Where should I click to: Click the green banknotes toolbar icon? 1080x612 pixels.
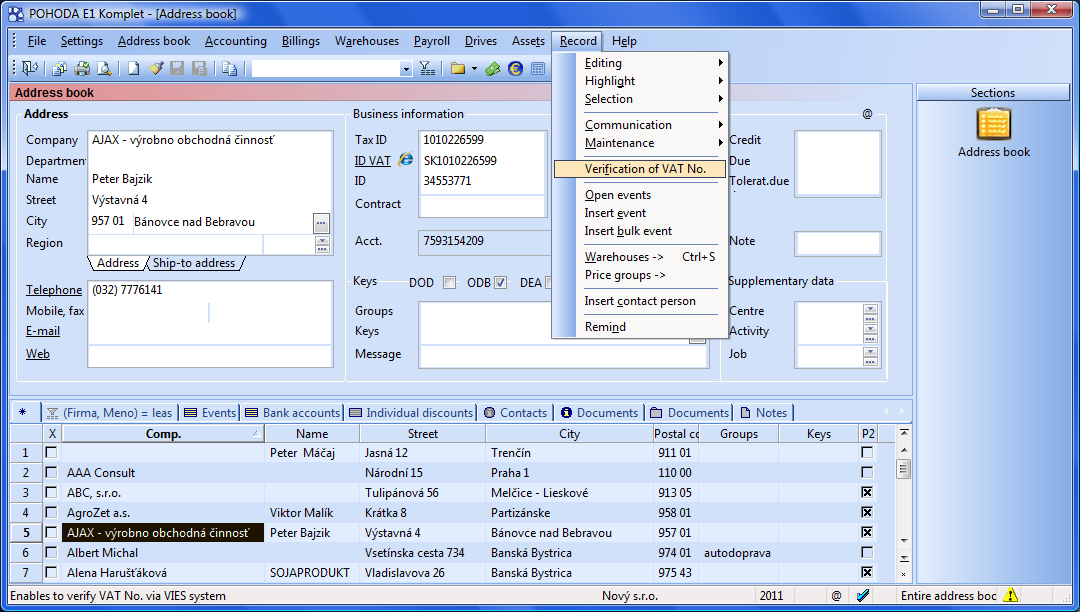pos(492,68)
